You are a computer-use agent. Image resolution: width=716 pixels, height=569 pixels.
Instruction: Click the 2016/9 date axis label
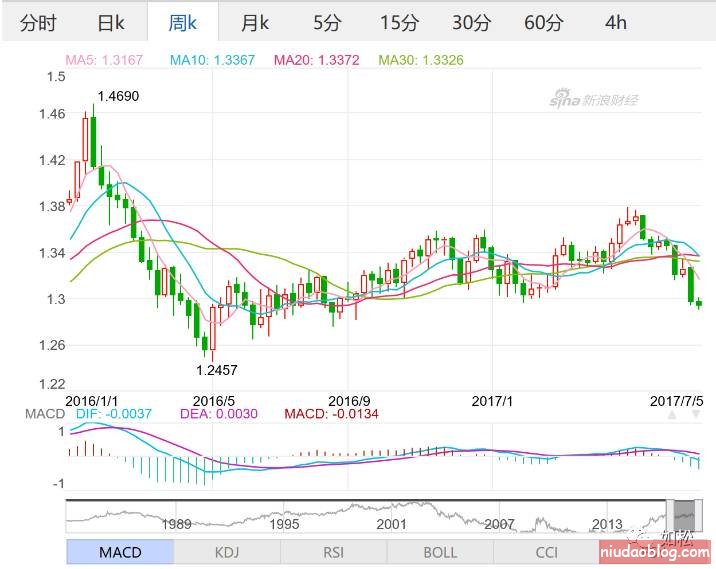click(349, 401)
